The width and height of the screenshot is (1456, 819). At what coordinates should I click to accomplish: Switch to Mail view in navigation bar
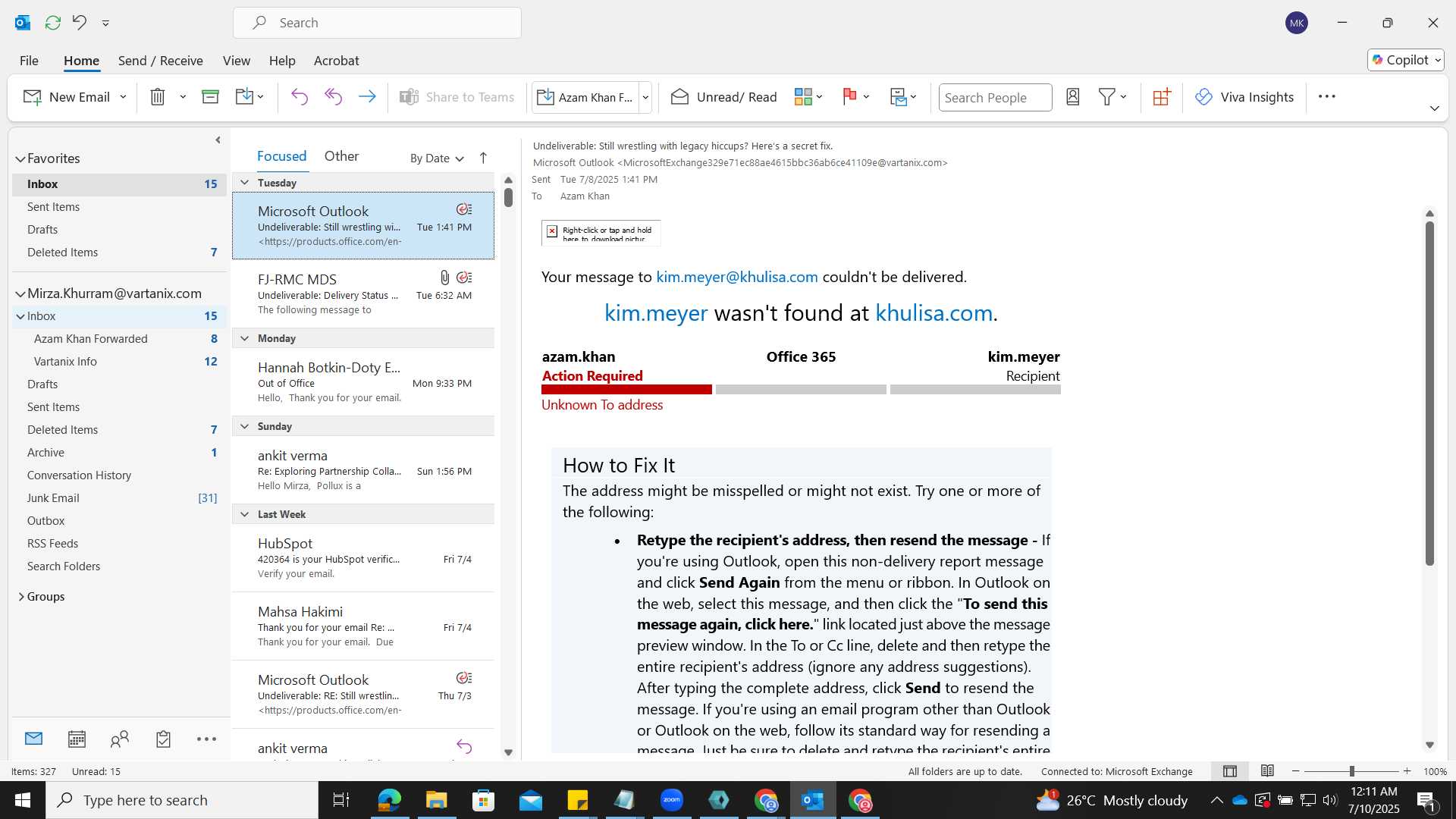coord(33,739)
